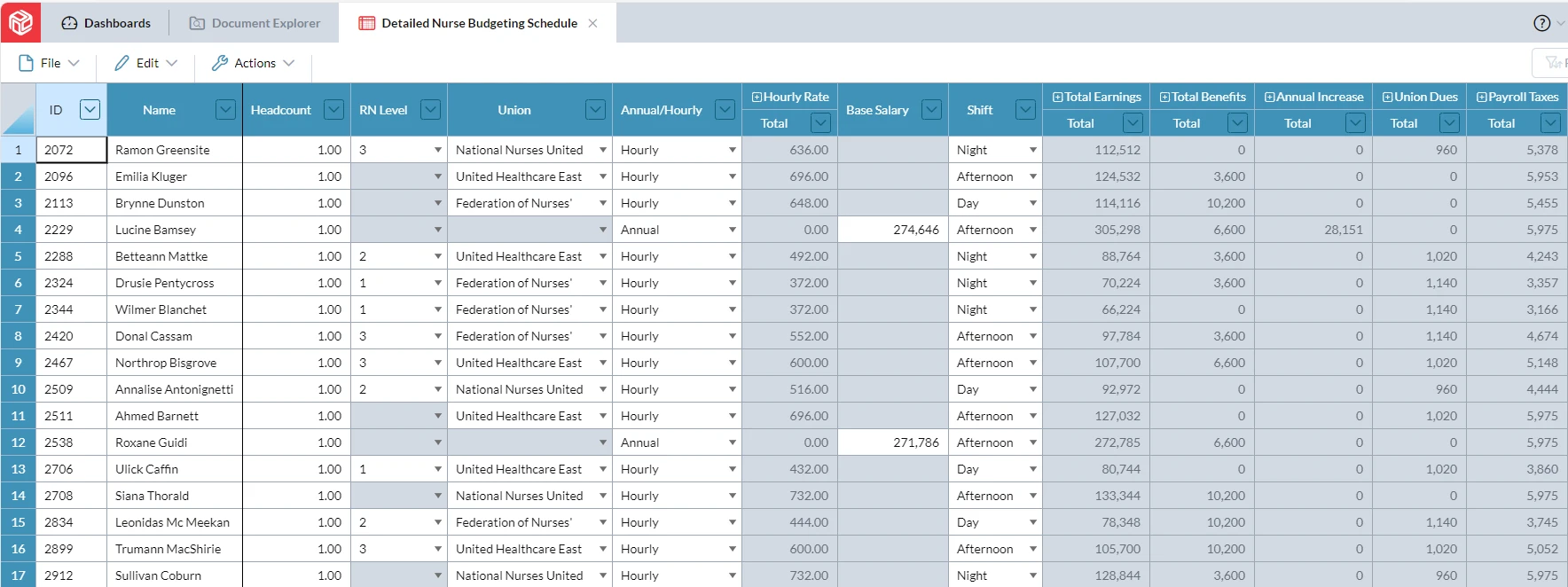1568x587 pixels.
Task: Click the name Leonidas Mc Meekan
Action: click(172, 522)
